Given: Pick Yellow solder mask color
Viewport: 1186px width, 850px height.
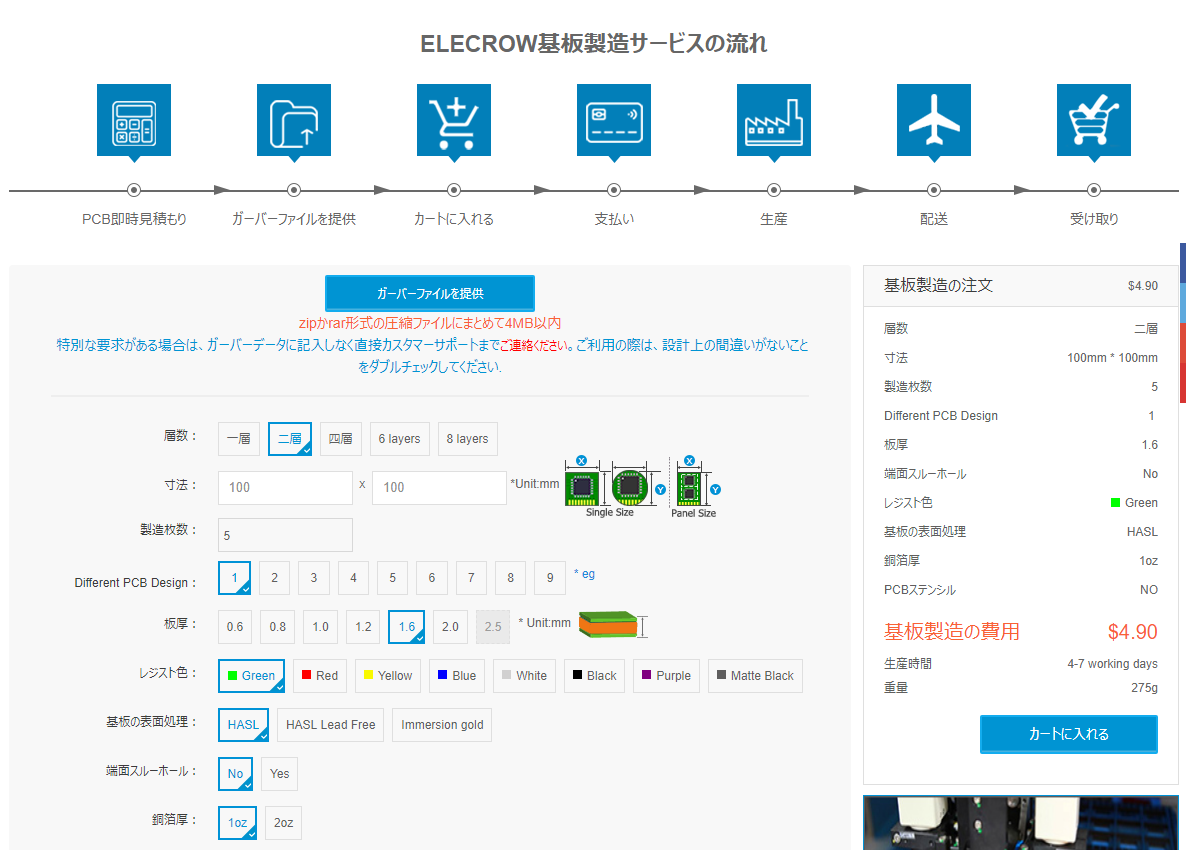Looking at the screenshot, I should (x=388, y=676).
